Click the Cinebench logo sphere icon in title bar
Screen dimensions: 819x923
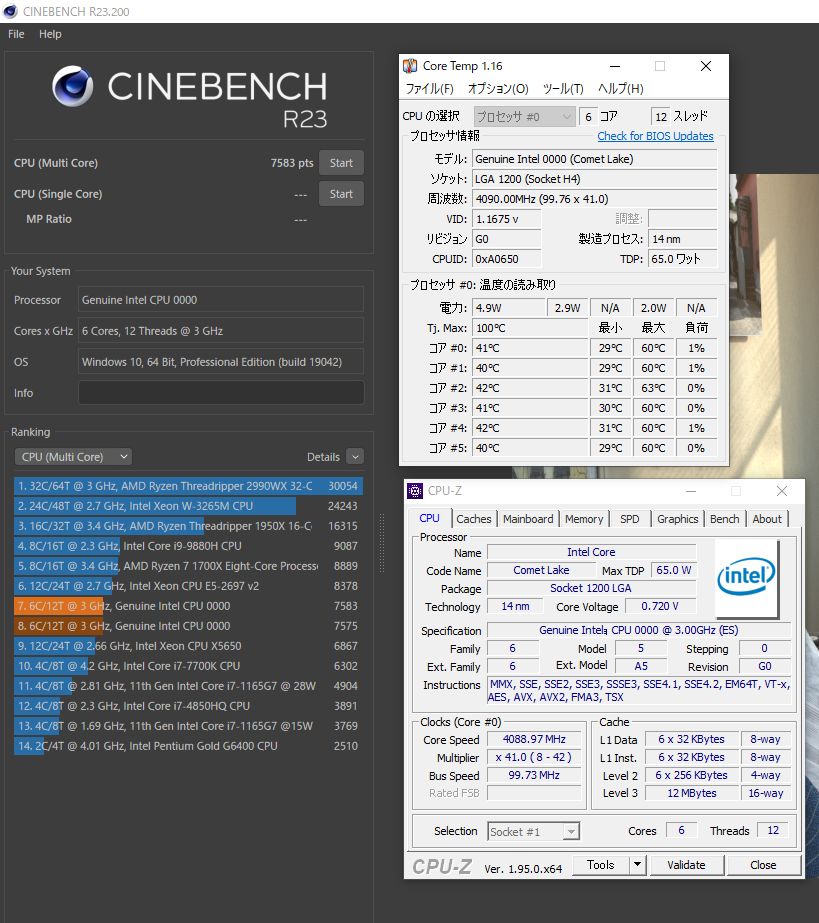point(10,11)
